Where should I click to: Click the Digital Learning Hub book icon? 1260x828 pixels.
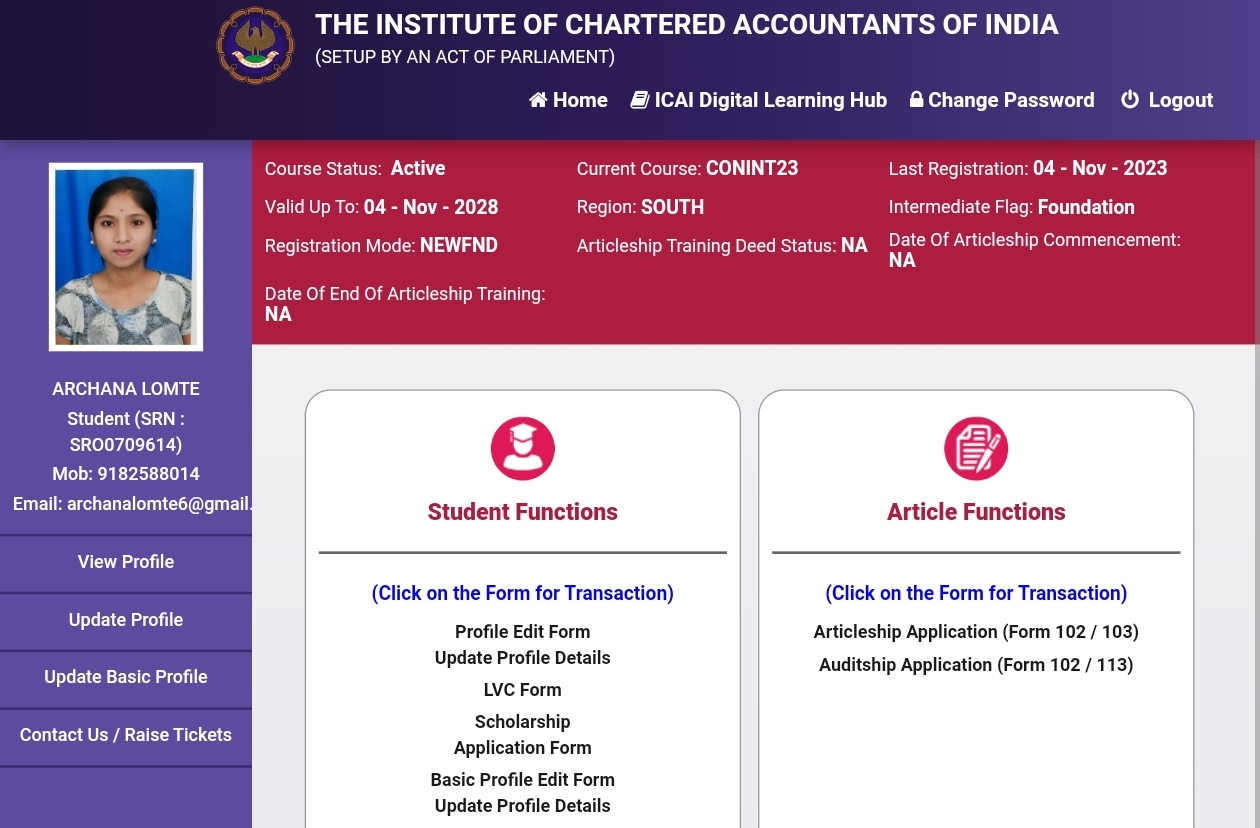tap(640, 100)
